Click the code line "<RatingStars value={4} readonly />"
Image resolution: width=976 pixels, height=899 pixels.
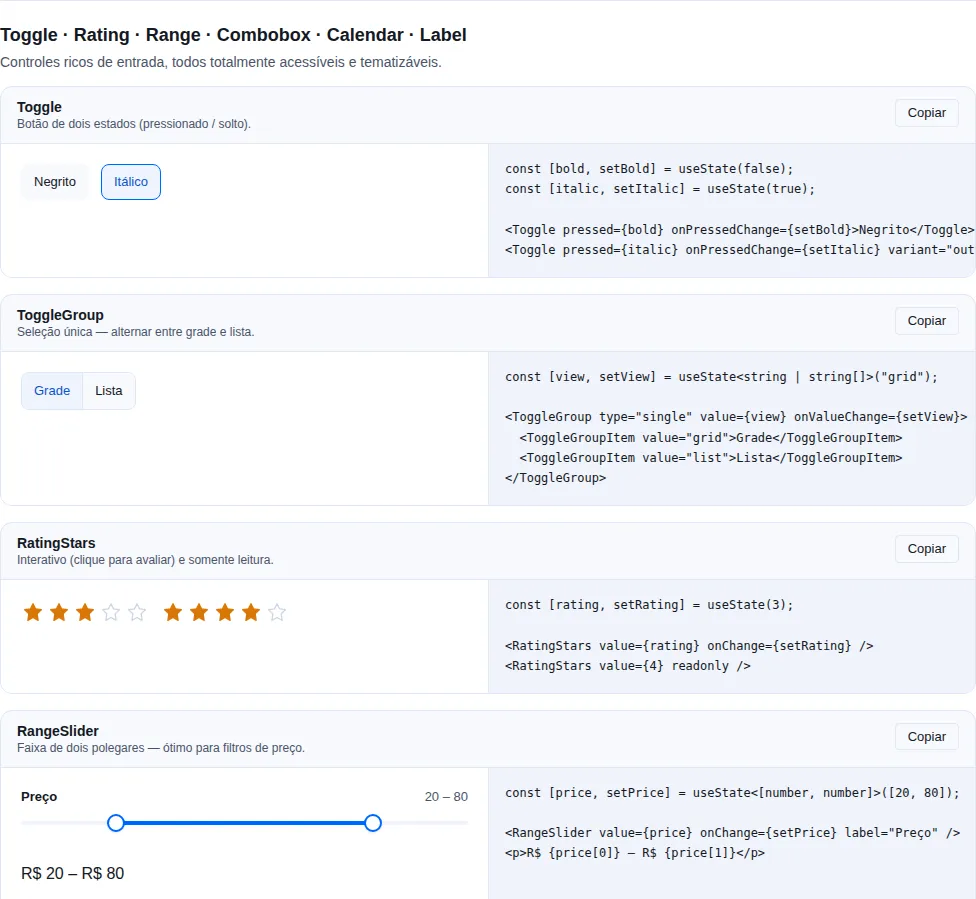pos(627,666)
